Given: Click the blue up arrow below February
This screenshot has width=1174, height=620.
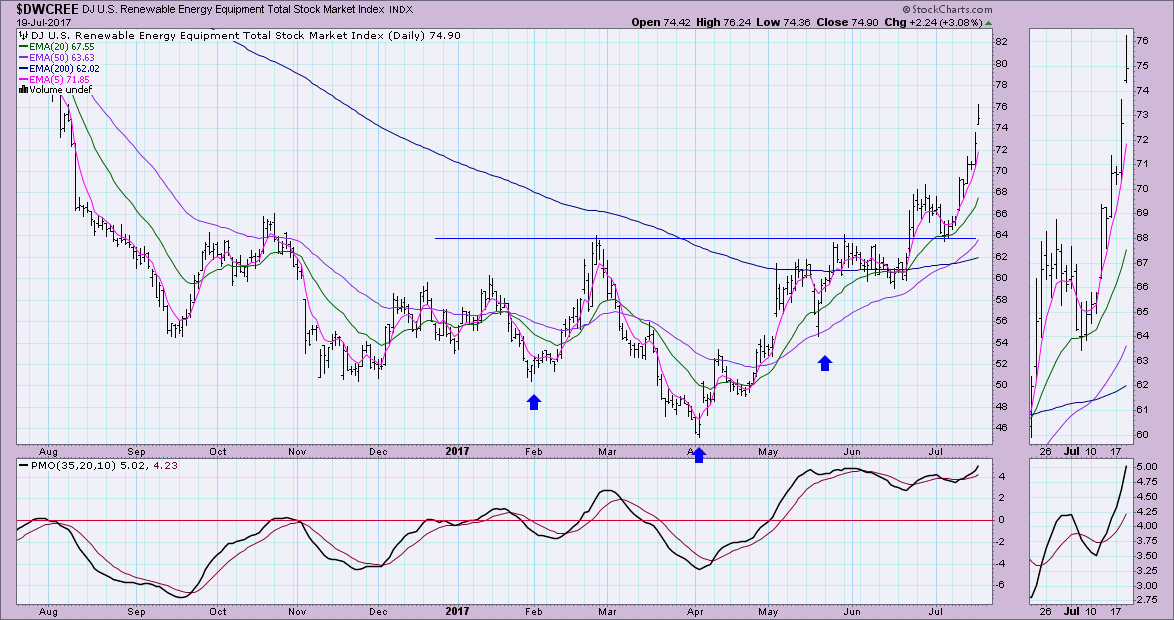Looking at the screenshot, I should (x=534, y=402).
